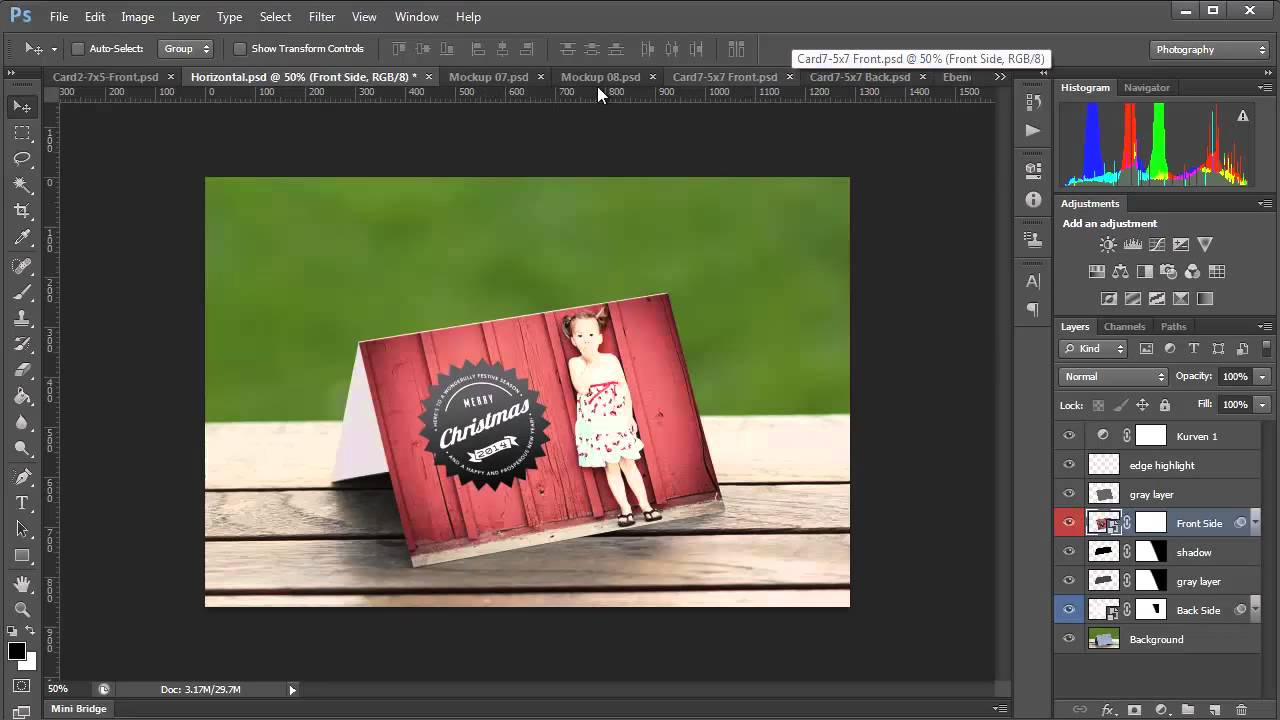Open the File menu
This screenshot has height=720, width=1280.
pyautogui.click(x=59, y=17)
